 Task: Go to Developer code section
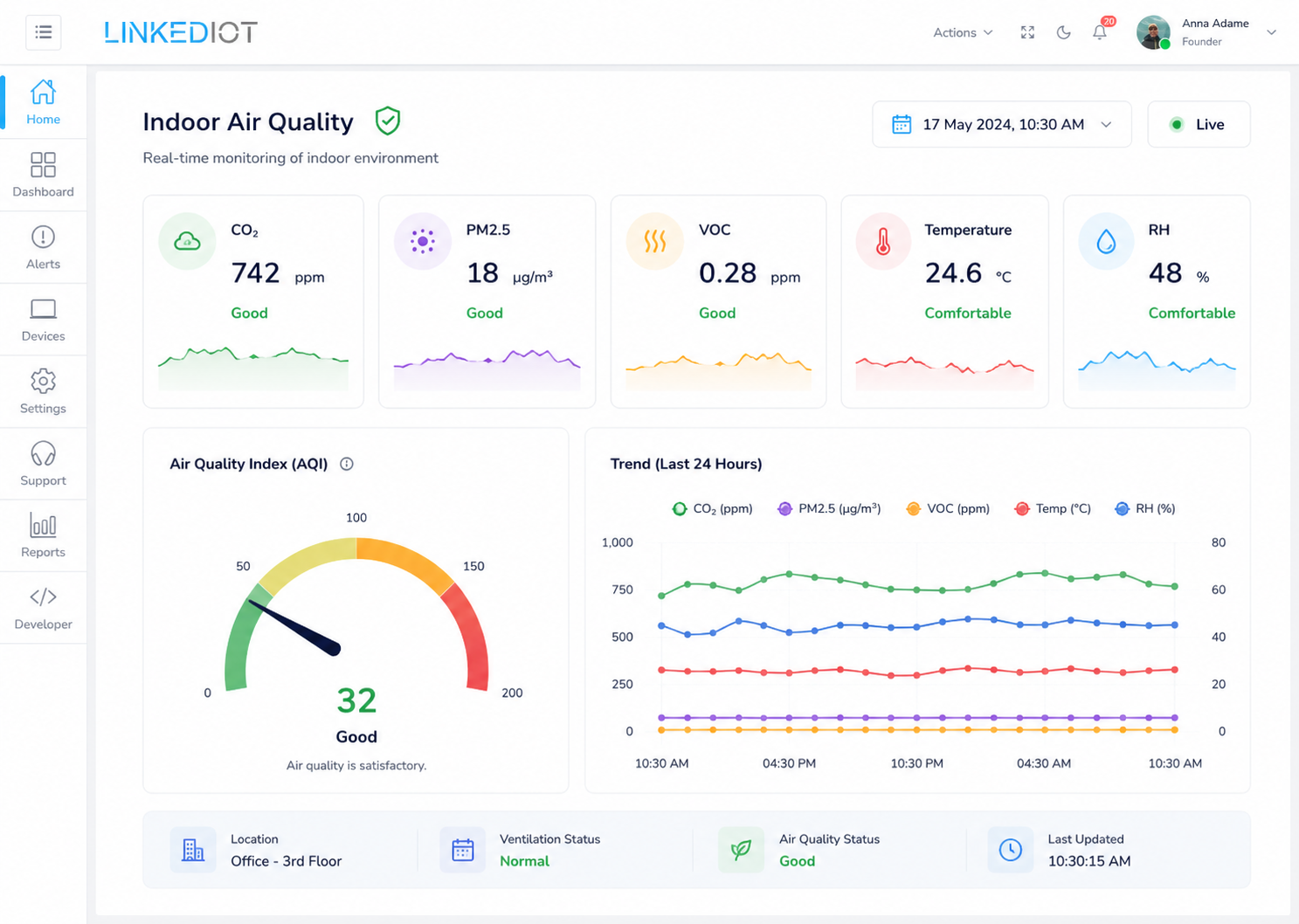coord(43,608)
